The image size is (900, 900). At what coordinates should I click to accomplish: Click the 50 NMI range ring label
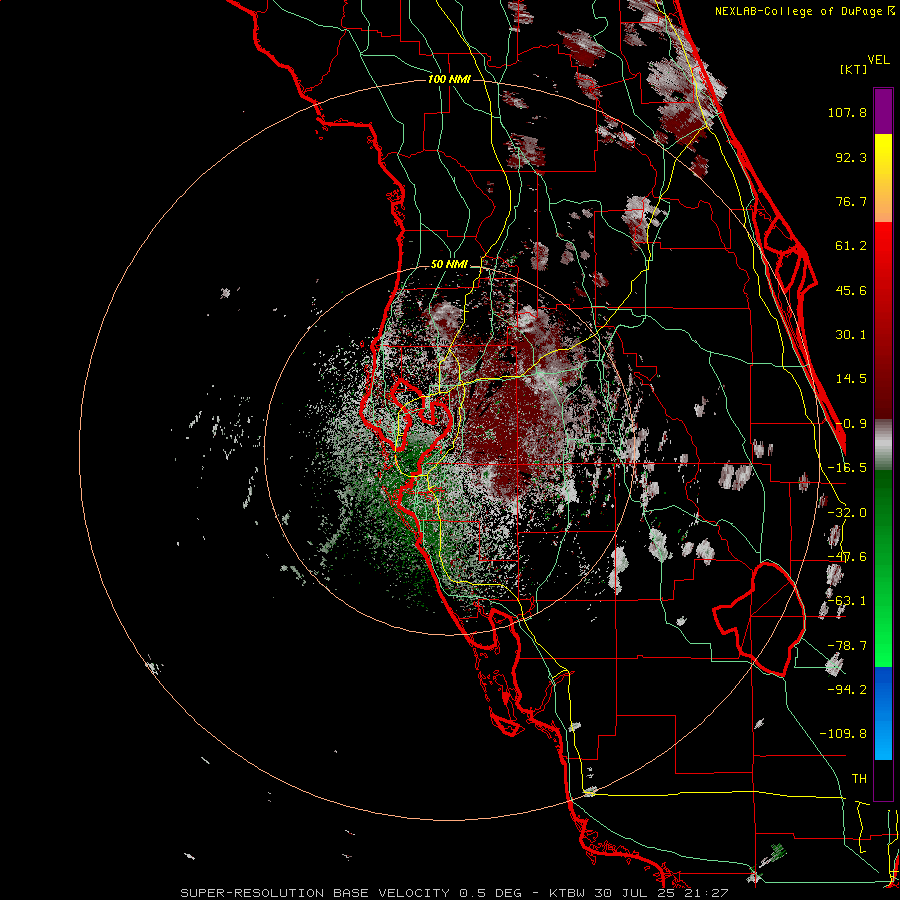pyautogui.click(x=449, y=265)
